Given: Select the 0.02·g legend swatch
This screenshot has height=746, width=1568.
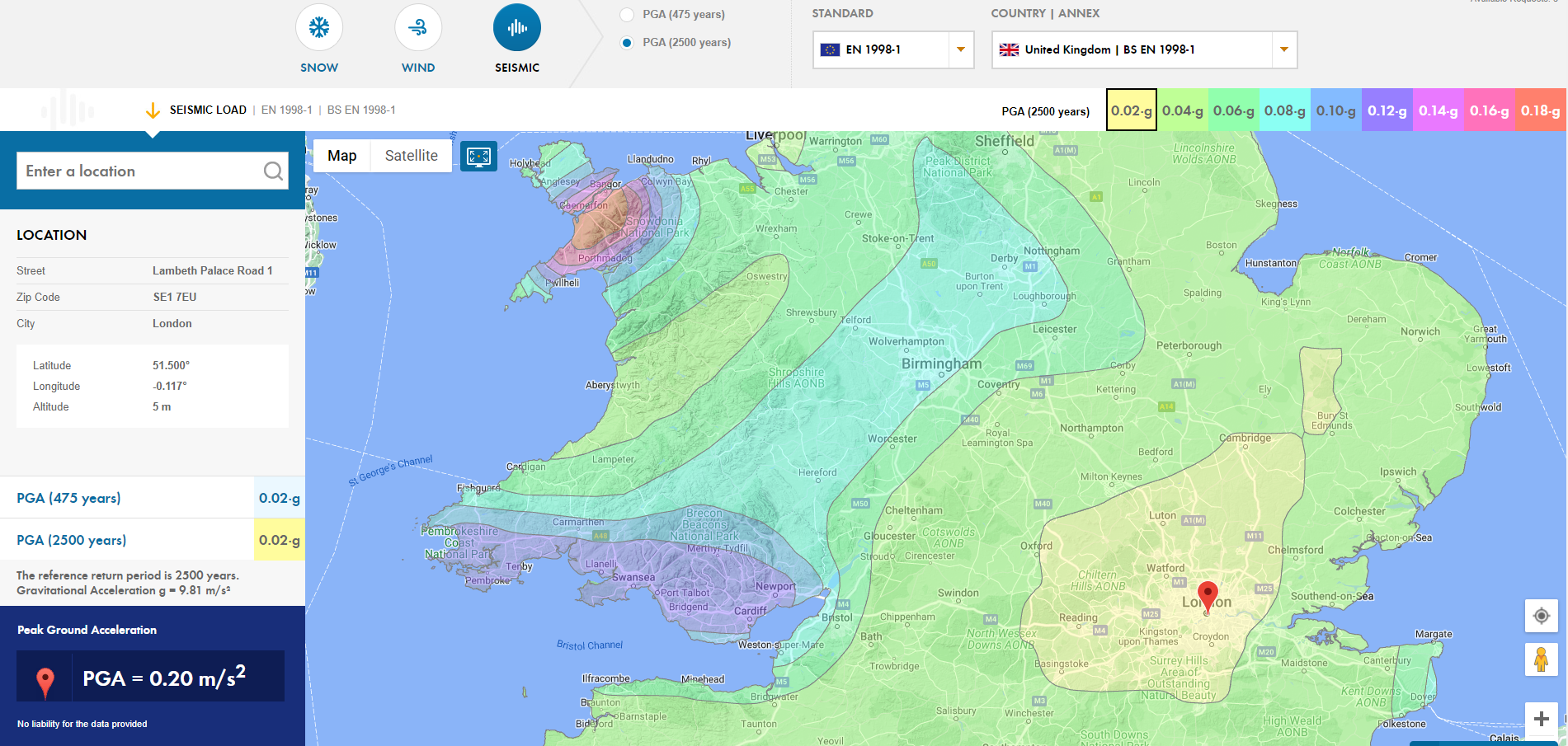Looking at the screenshot, I should (1132, 110).
